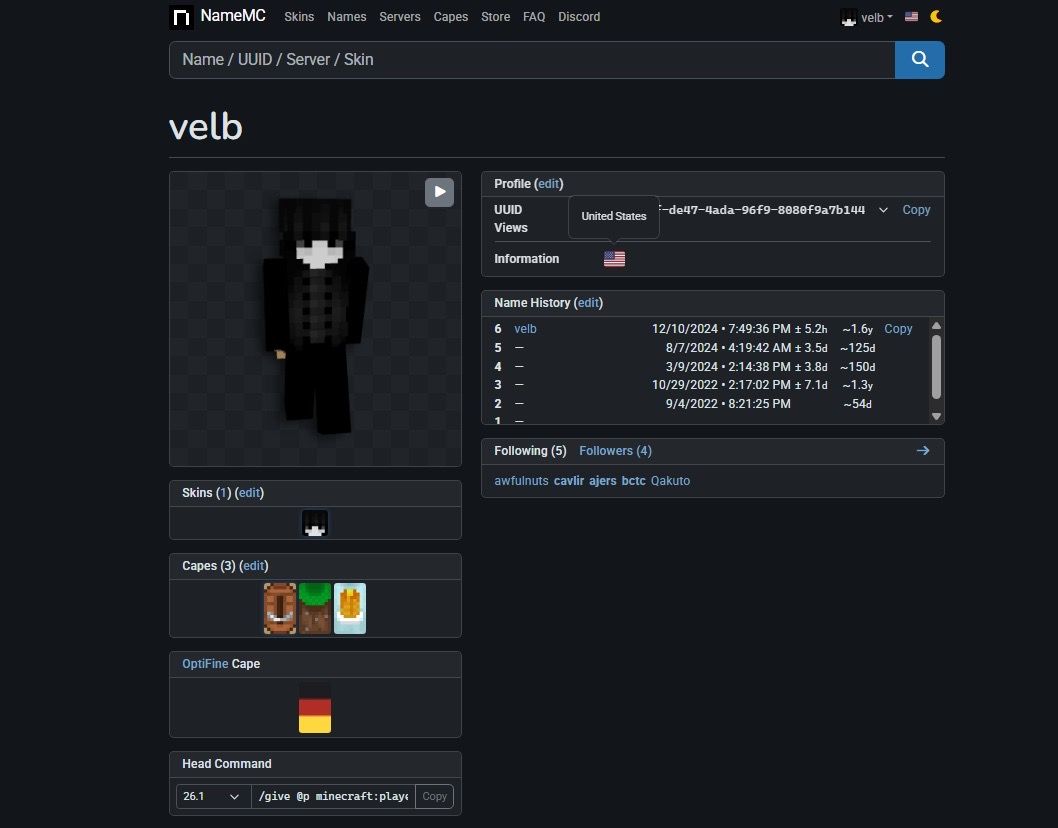
Task: Click the /give head command text field
Action: [333, 796]
